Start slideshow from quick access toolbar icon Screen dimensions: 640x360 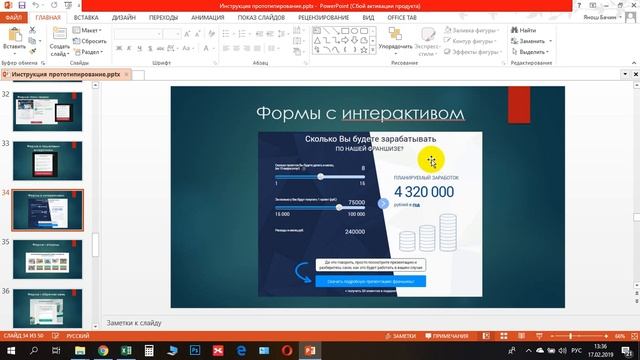click(x=68, y=6)
